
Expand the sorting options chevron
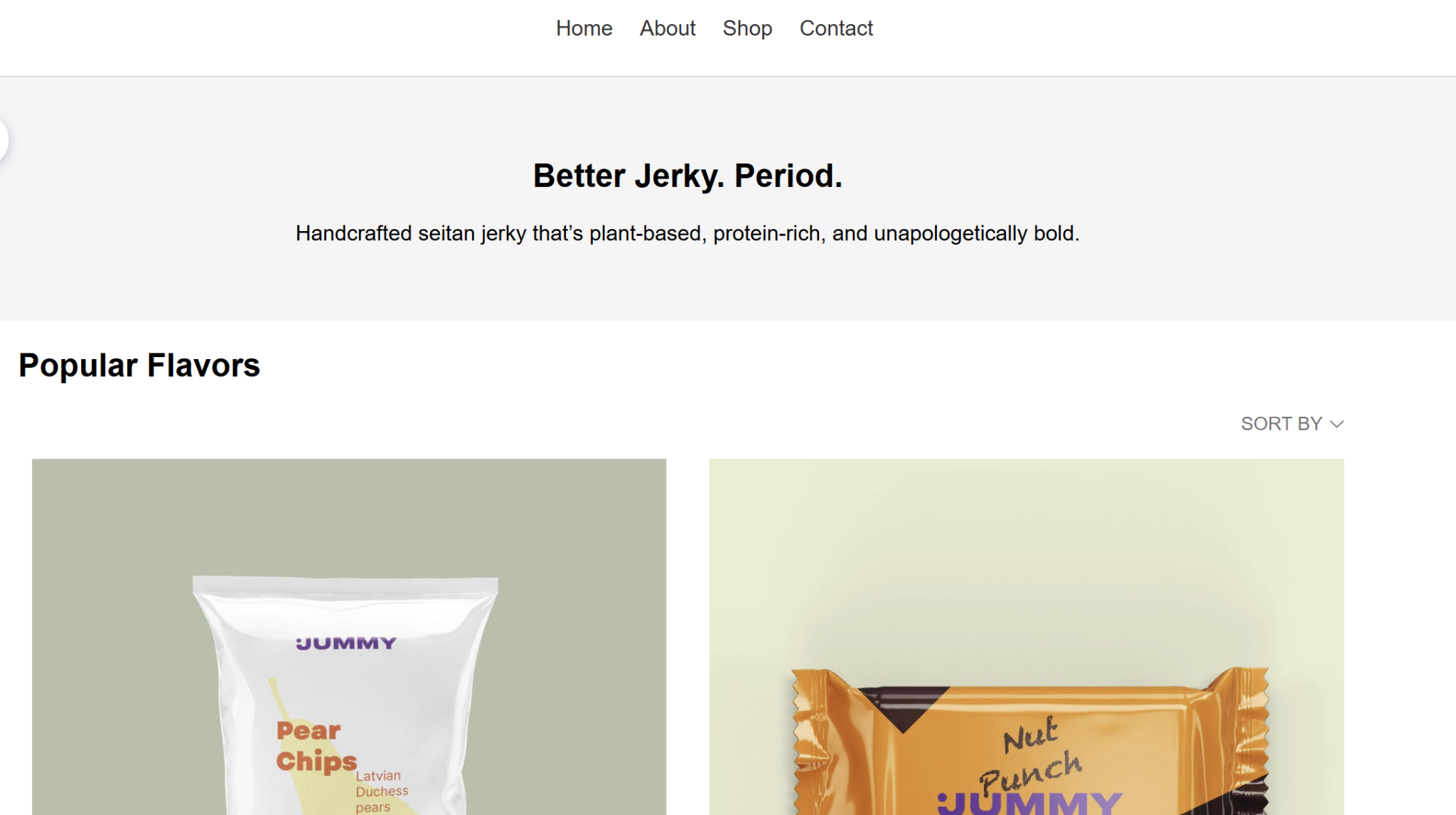click(1337, 424)
